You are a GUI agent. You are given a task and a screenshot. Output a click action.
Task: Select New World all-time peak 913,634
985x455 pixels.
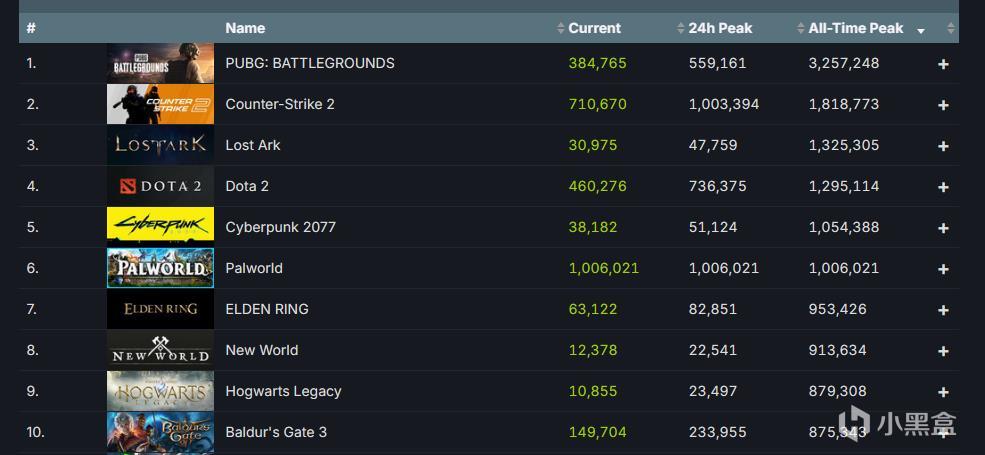(x=837, y=350)
